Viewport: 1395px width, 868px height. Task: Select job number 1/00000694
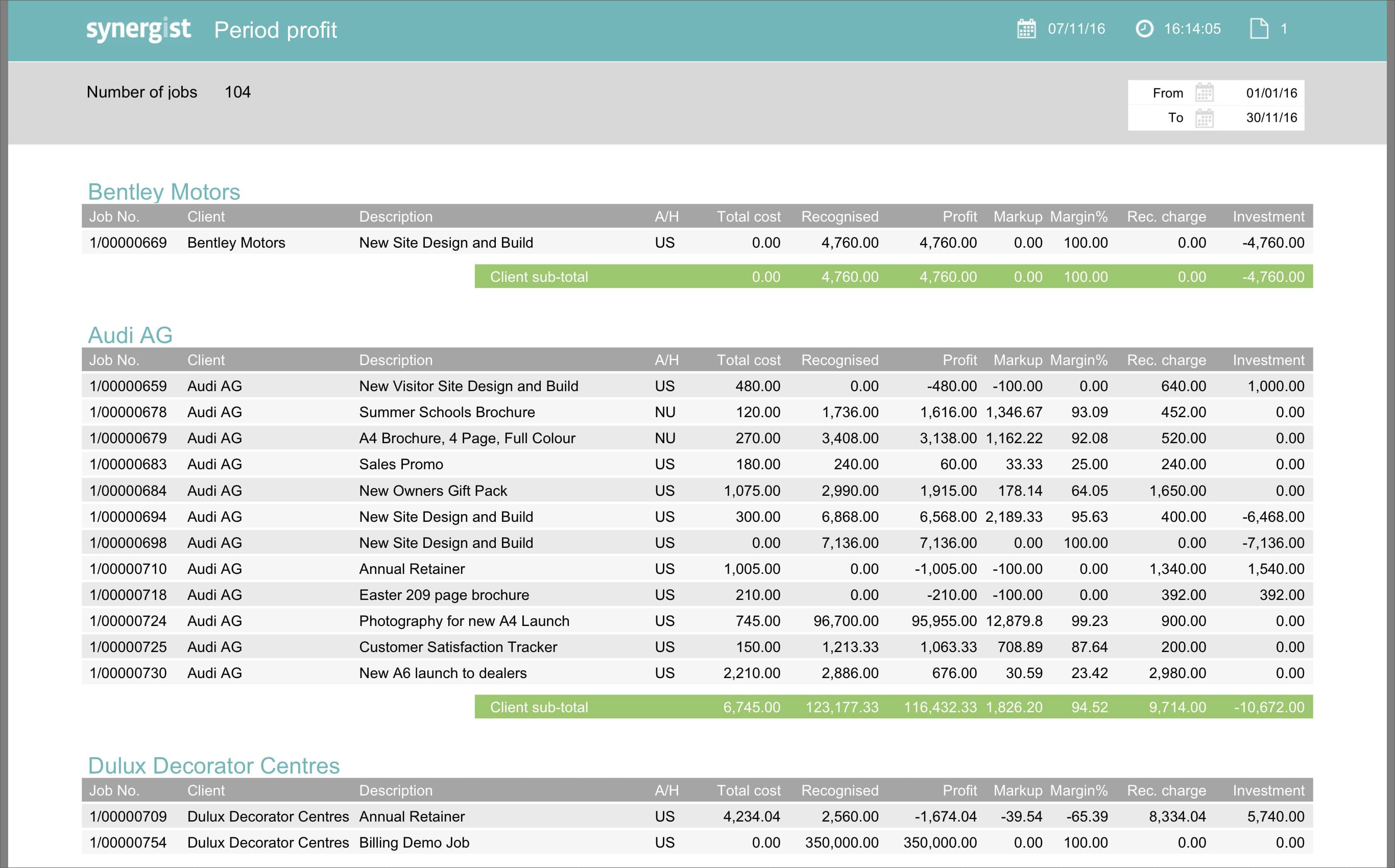(x=128, y=517)
